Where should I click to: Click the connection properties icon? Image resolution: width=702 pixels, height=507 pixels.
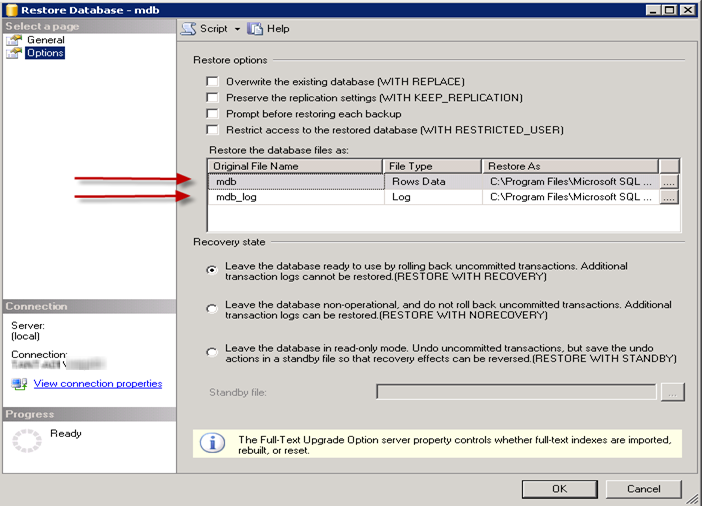click(19, 383)
